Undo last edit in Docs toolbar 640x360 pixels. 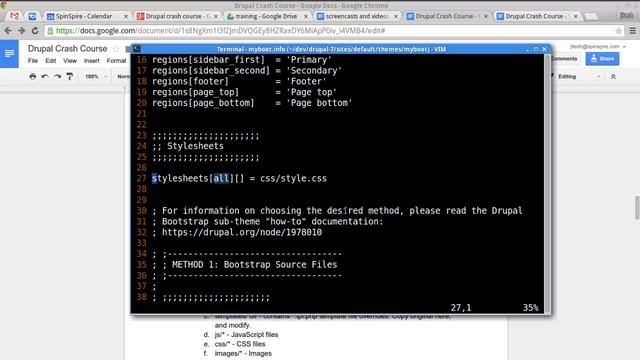(45, 76)
